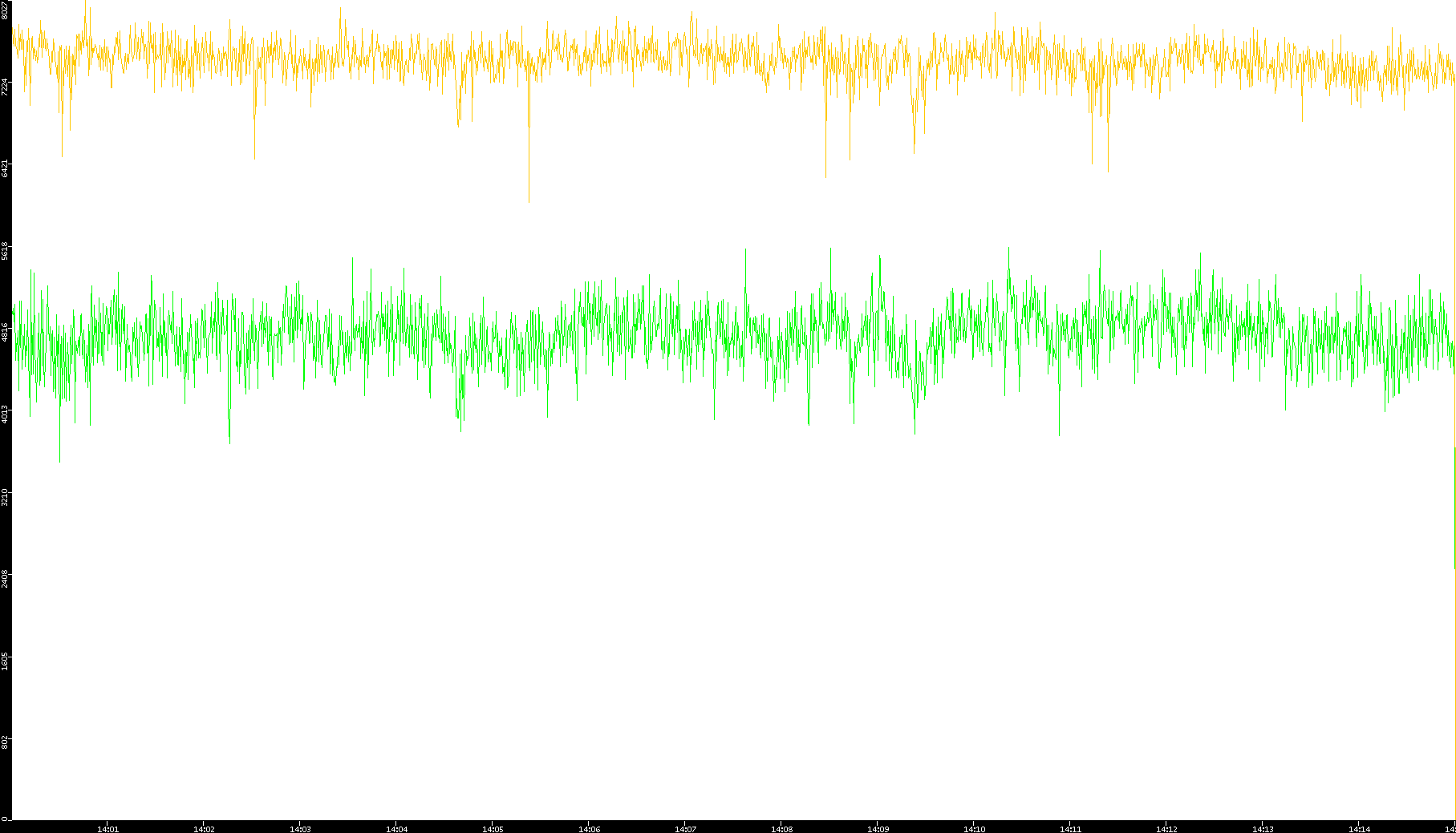Click the 14:02 time axis label
The image size is (1456, 833).
[204, 829]
